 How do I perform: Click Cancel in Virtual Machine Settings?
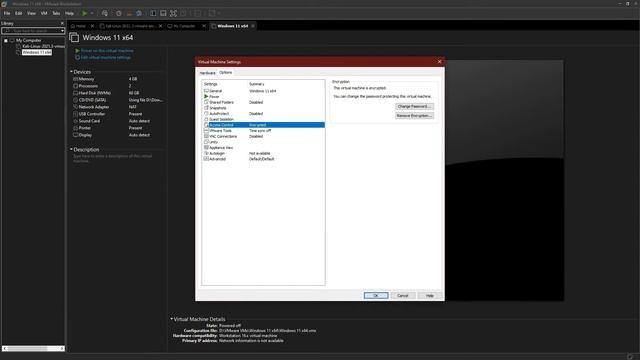403,296
